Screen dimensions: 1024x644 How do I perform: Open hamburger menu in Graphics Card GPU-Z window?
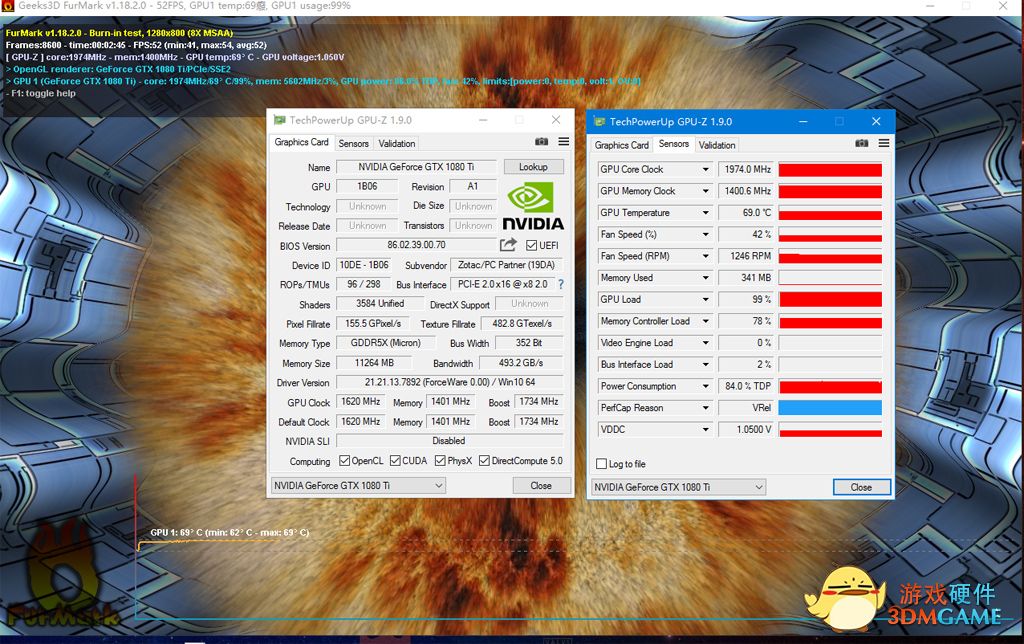(564, 142)
